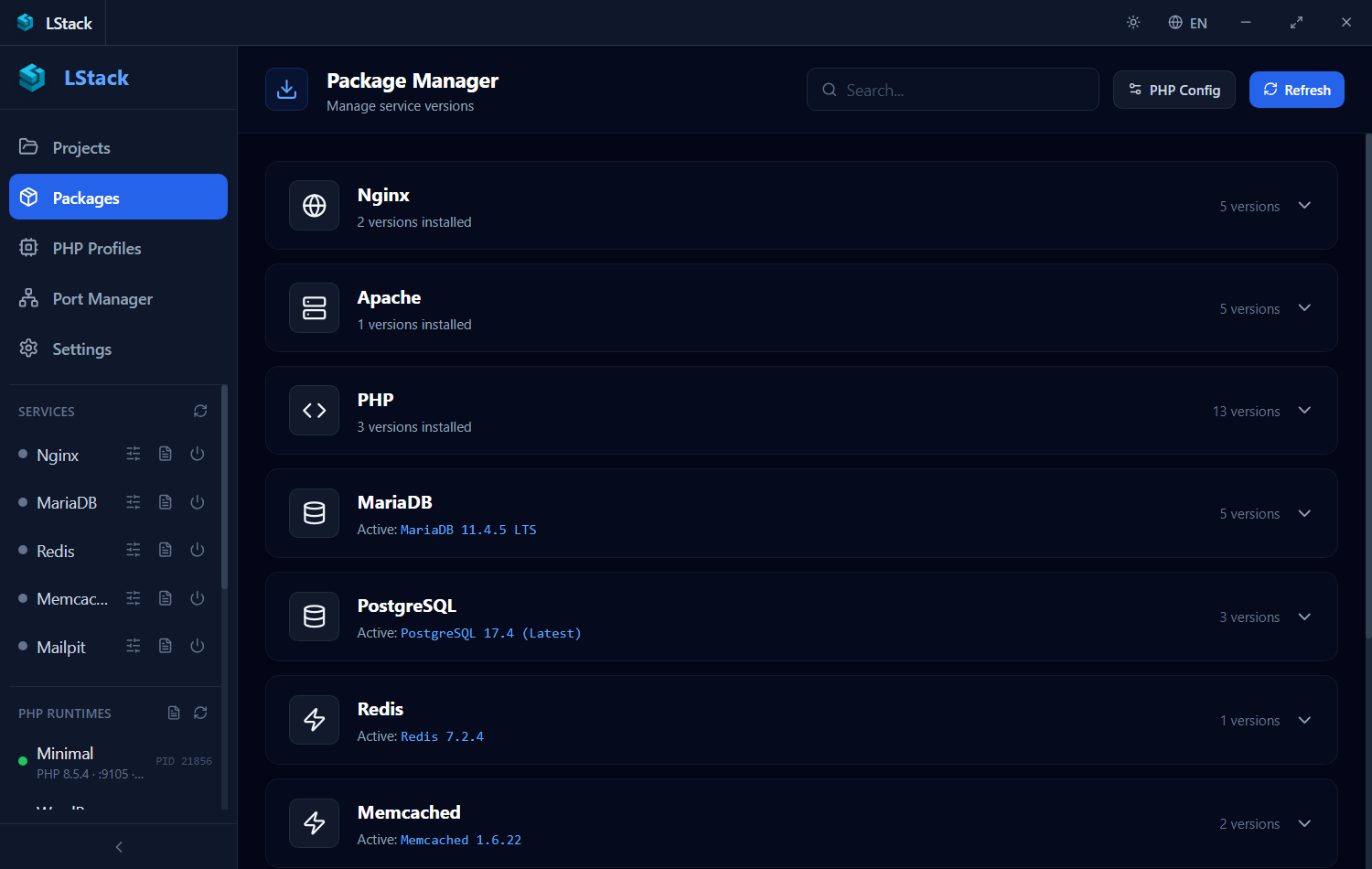Expand Nginx versions chevron
This screenshot has height=869, width=1372.
(1304, 206)
